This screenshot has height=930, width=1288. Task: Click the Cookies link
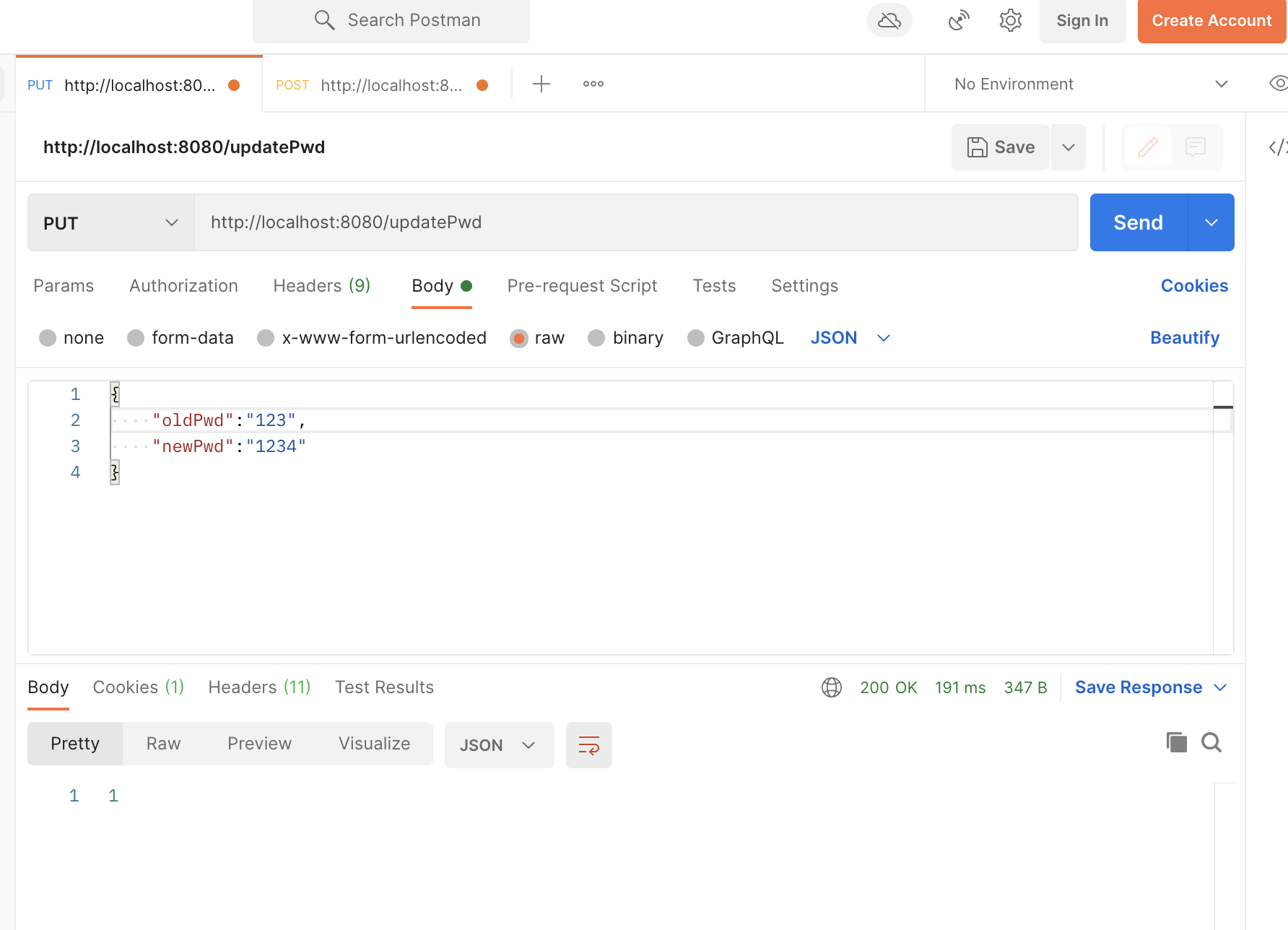[1194, 286]
